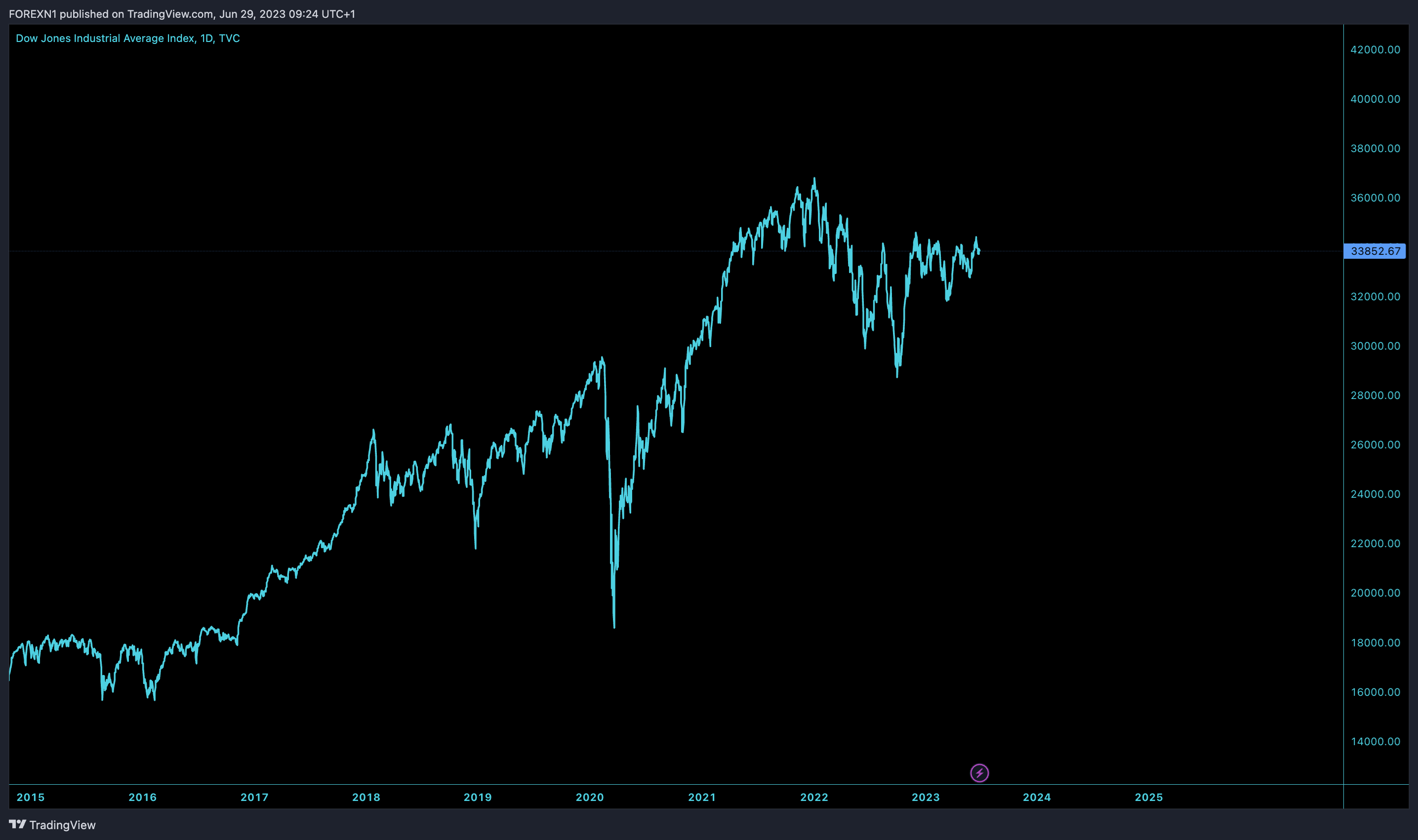Click the 40000.00 price axis label

1376,98
